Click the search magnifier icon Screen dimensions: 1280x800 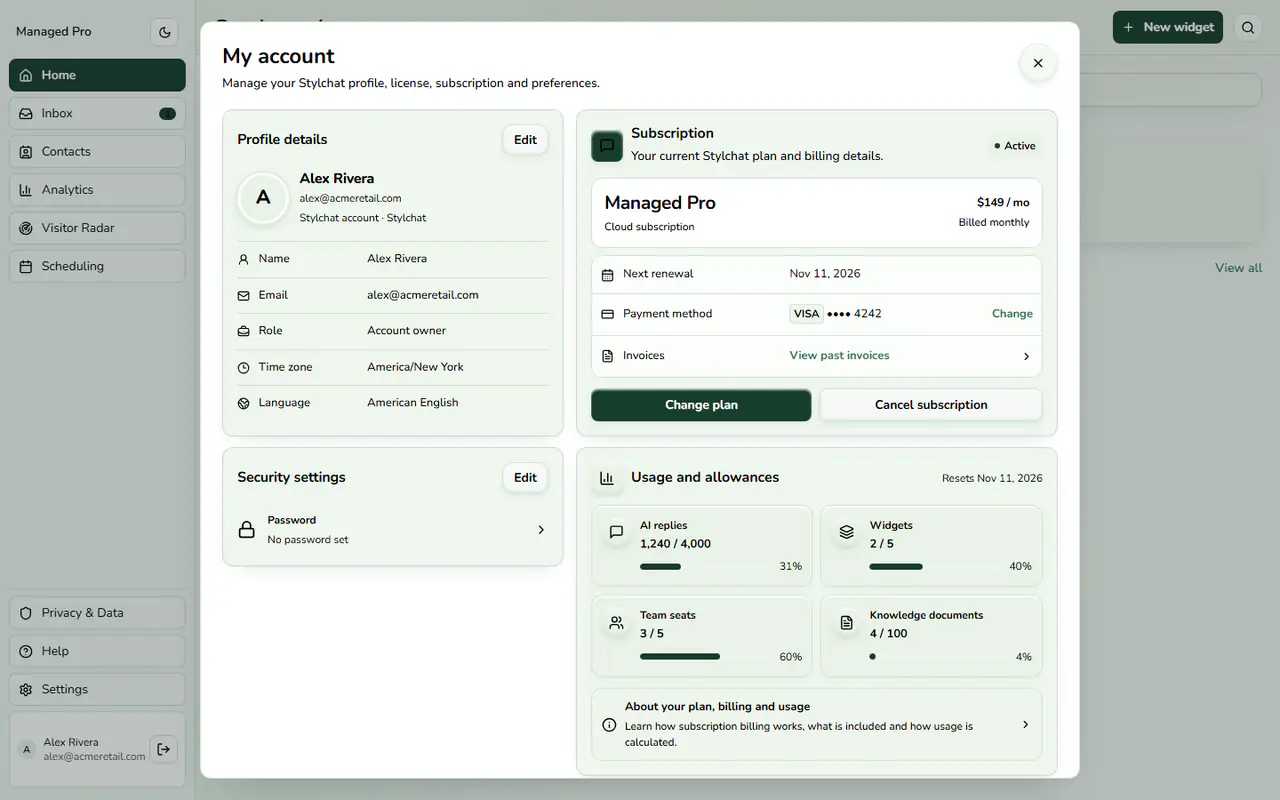click(1248, 27)
